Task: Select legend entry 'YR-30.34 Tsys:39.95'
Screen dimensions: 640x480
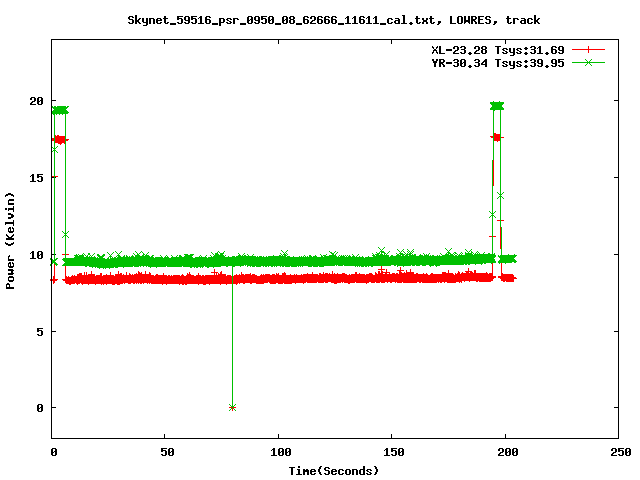Action: point(498,63)
